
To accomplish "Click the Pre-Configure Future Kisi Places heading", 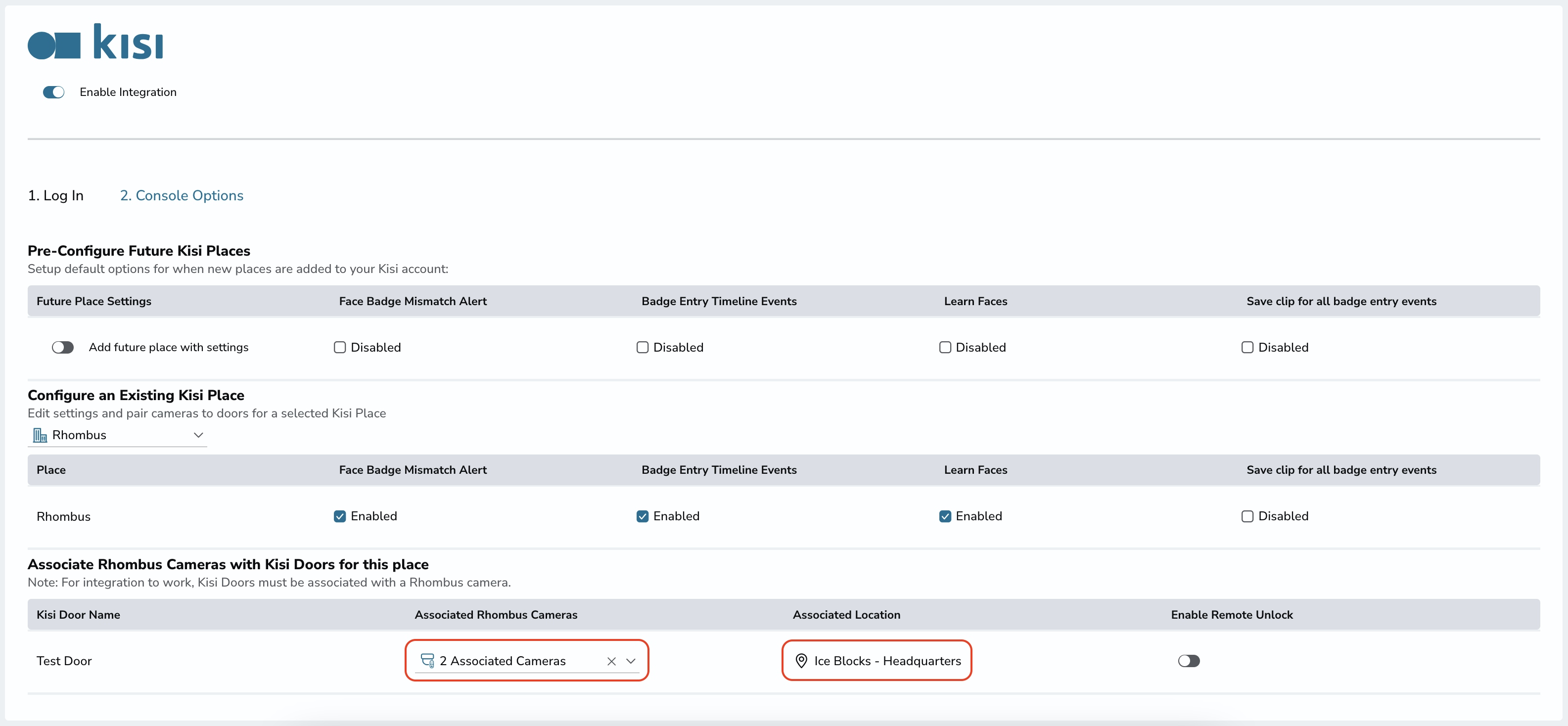I will pos(139,251).
